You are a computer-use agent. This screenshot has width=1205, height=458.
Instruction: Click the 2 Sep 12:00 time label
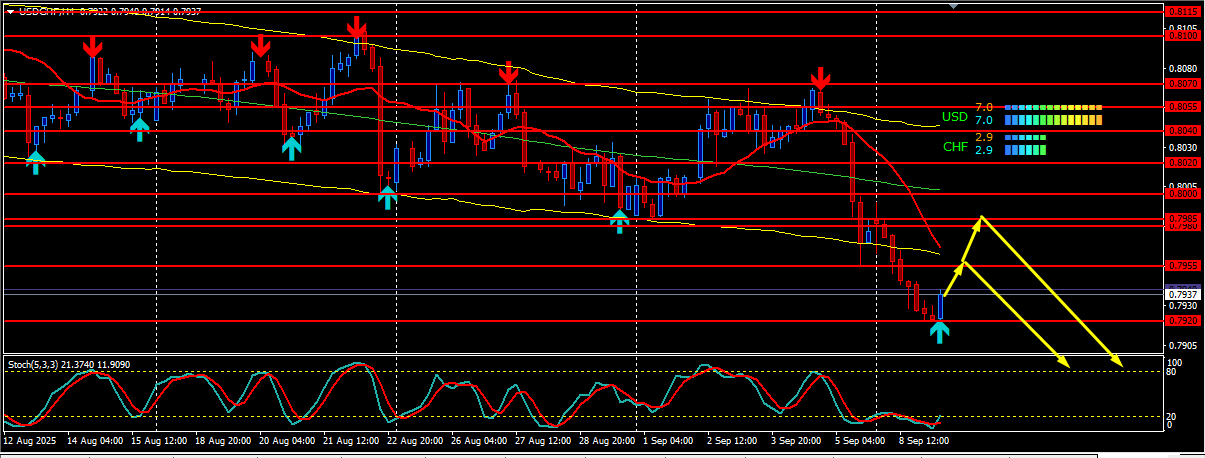coord(732,440)
